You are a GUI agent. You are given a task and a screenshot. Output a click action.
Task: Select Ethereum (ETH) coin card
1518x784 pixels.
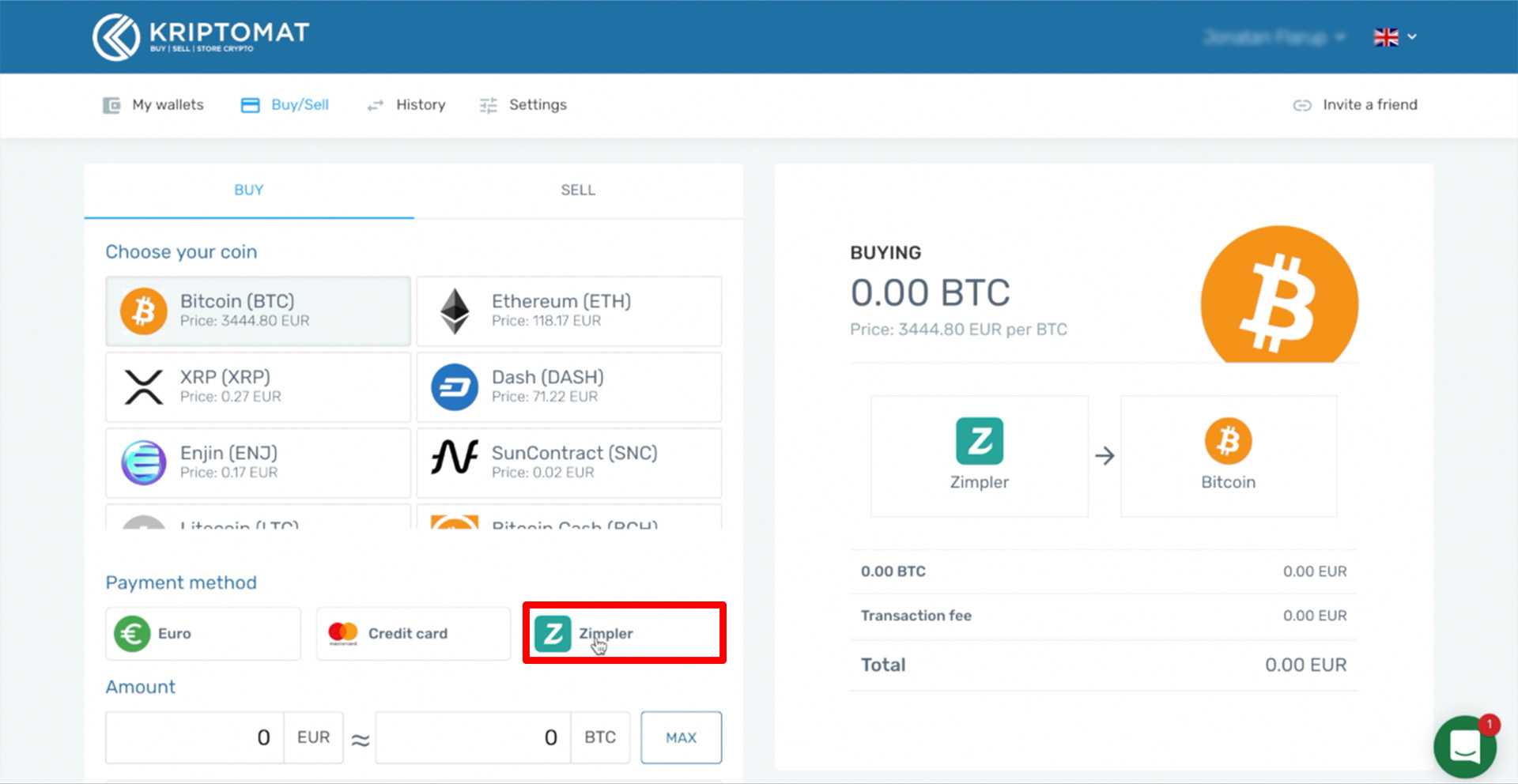click(x=569, y=311)
